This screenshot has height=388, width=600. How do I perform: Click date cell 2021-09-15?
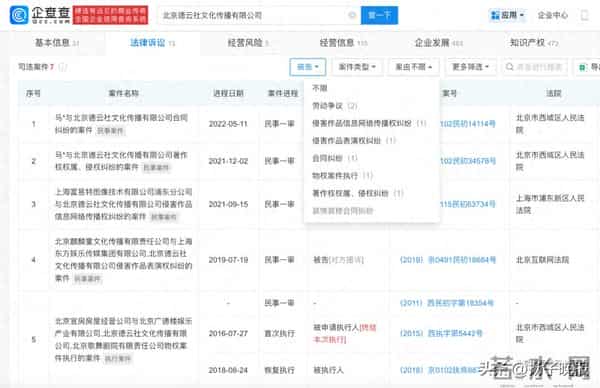click(228, 204)
